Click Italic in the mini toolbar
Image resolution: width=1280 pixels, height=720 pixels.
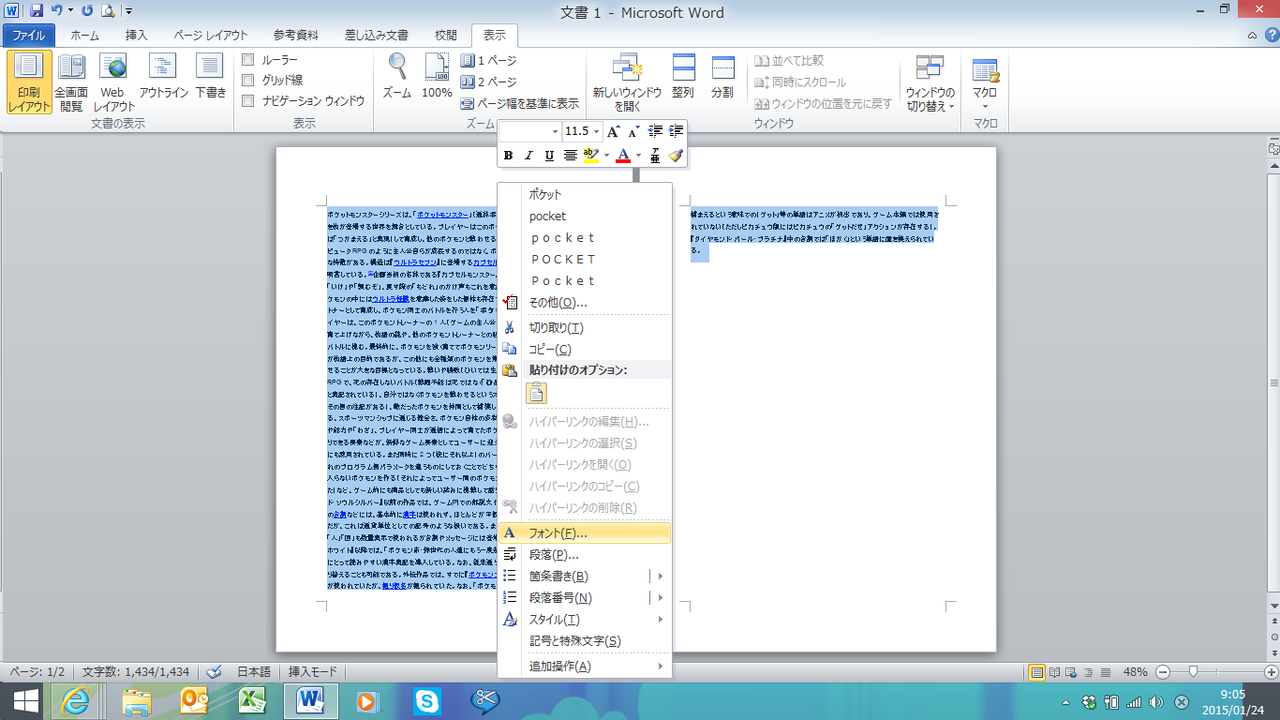(529, 155)
